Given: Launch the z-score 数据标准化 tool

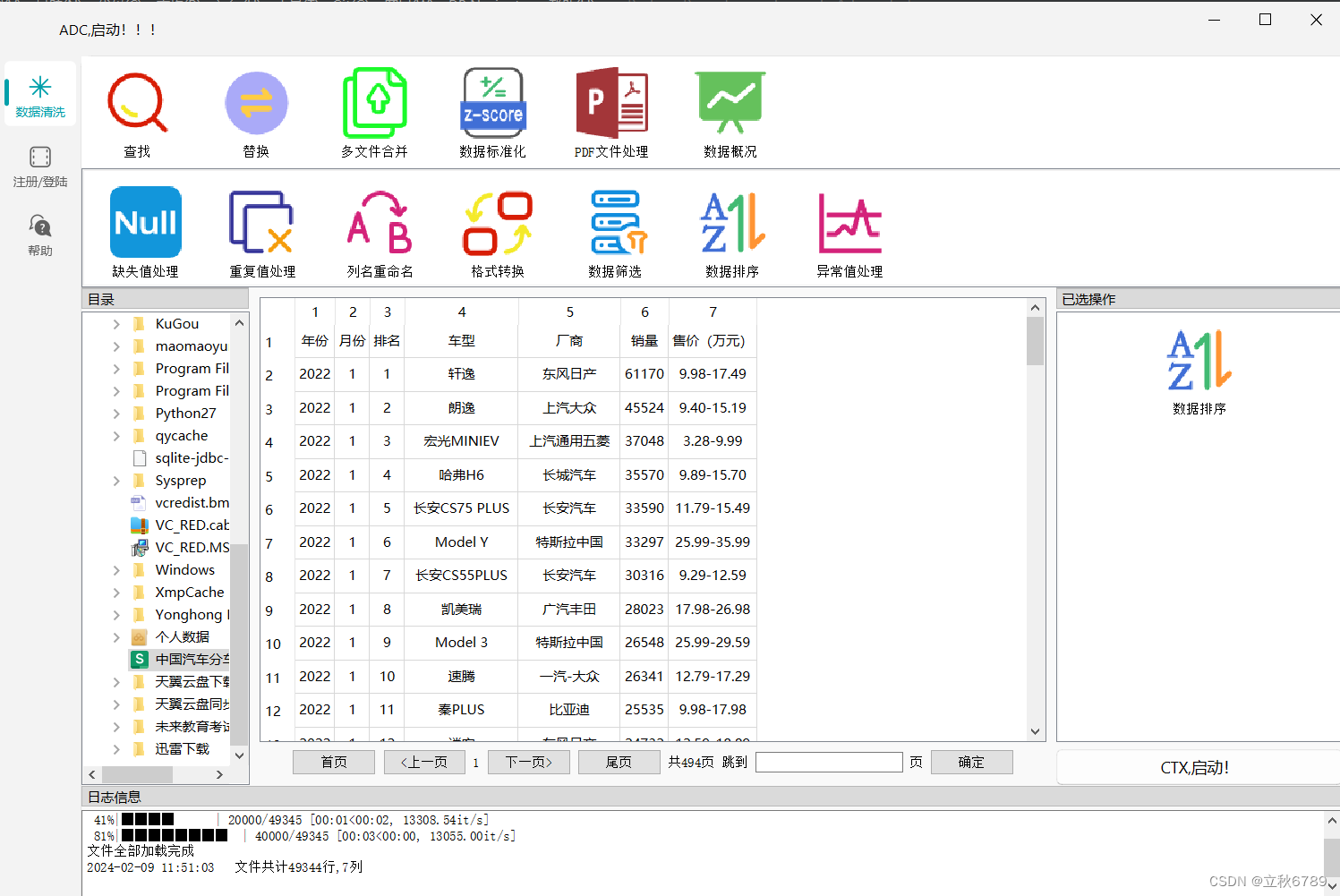Looking at the screenshot, I should 492,112.
